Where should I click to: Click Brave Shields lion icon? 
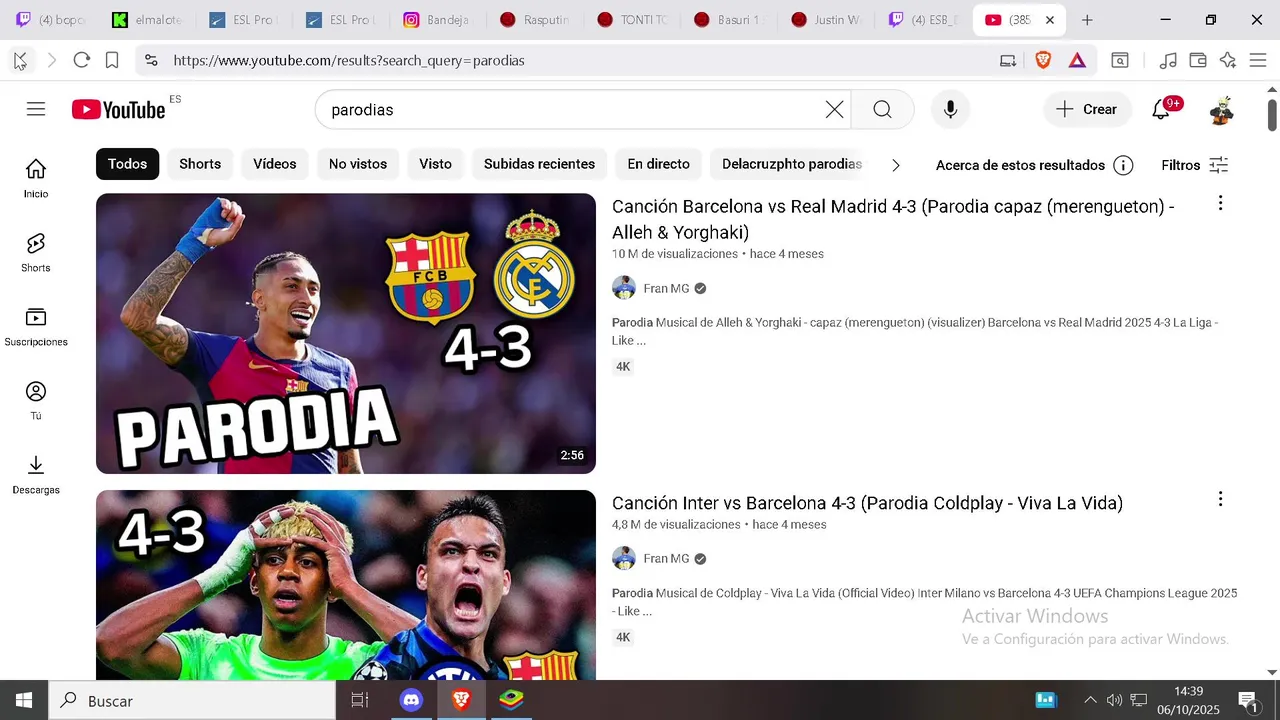[1043, 60]
